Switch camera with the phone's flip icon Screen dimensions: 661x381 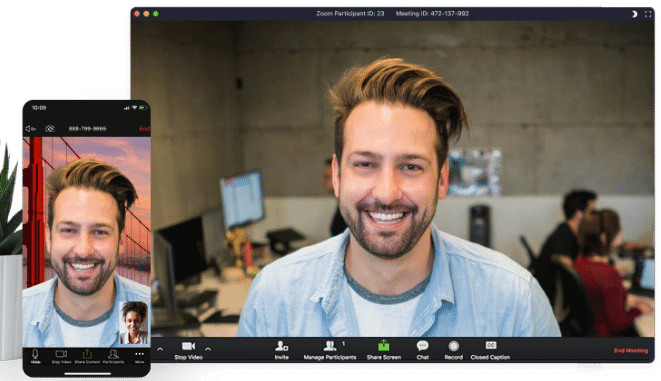click(50, 129)
